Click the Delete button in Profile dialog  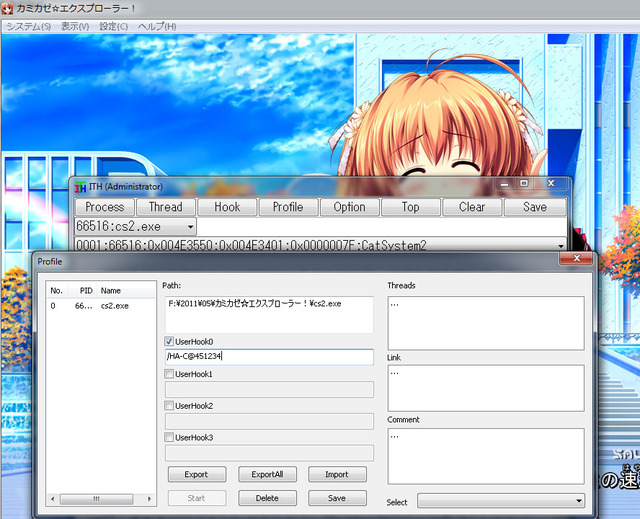pyautogui.click(x=267, y=498)
